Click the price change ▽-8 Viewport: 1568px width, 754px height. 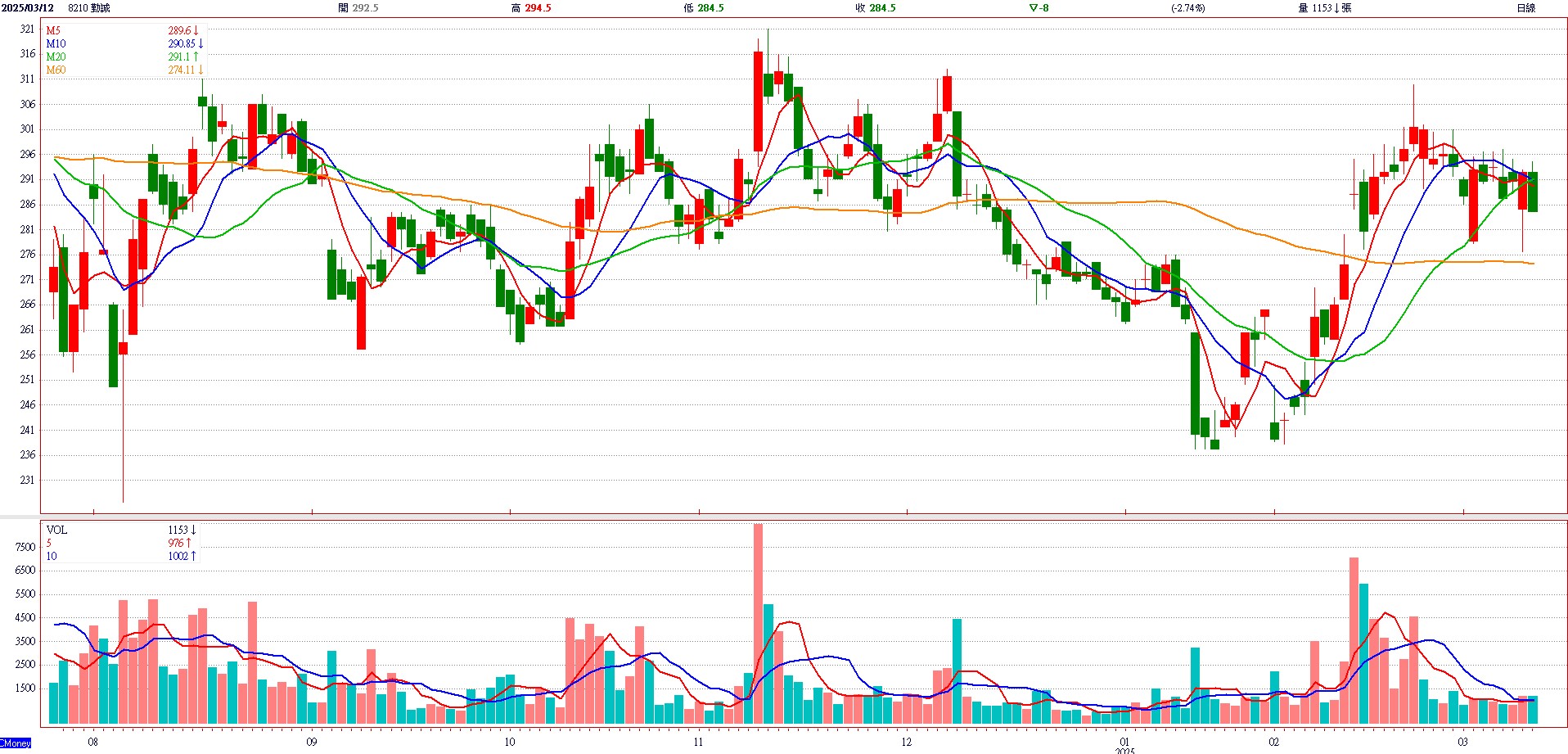click(1039, 7)
